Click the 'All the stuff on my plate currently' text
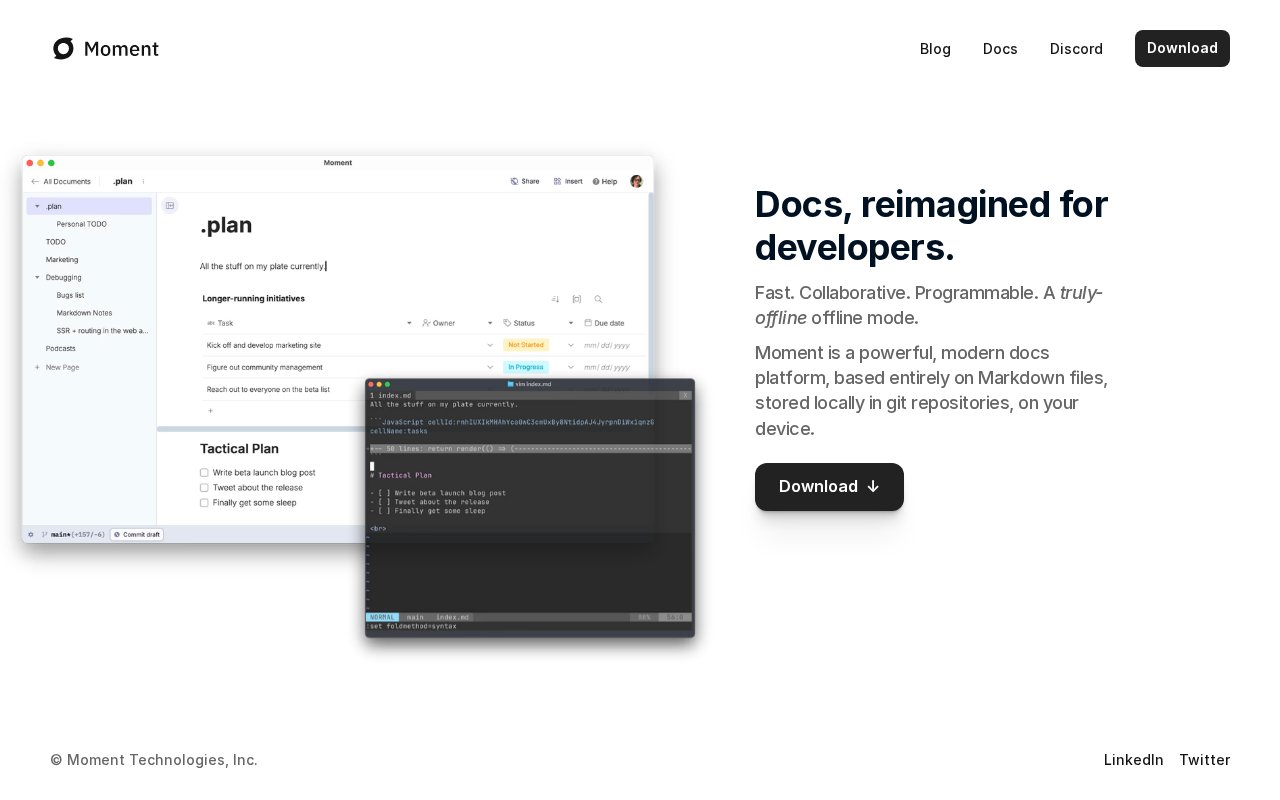 [262, 266]
